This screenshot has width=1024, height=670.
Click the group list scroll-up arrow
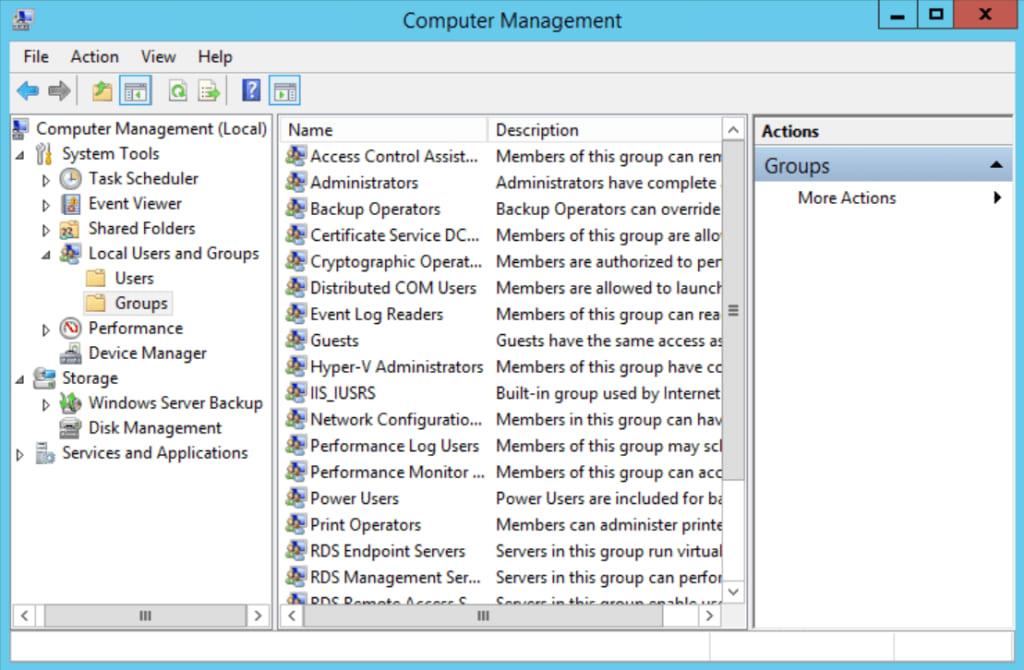pos(733,130)
